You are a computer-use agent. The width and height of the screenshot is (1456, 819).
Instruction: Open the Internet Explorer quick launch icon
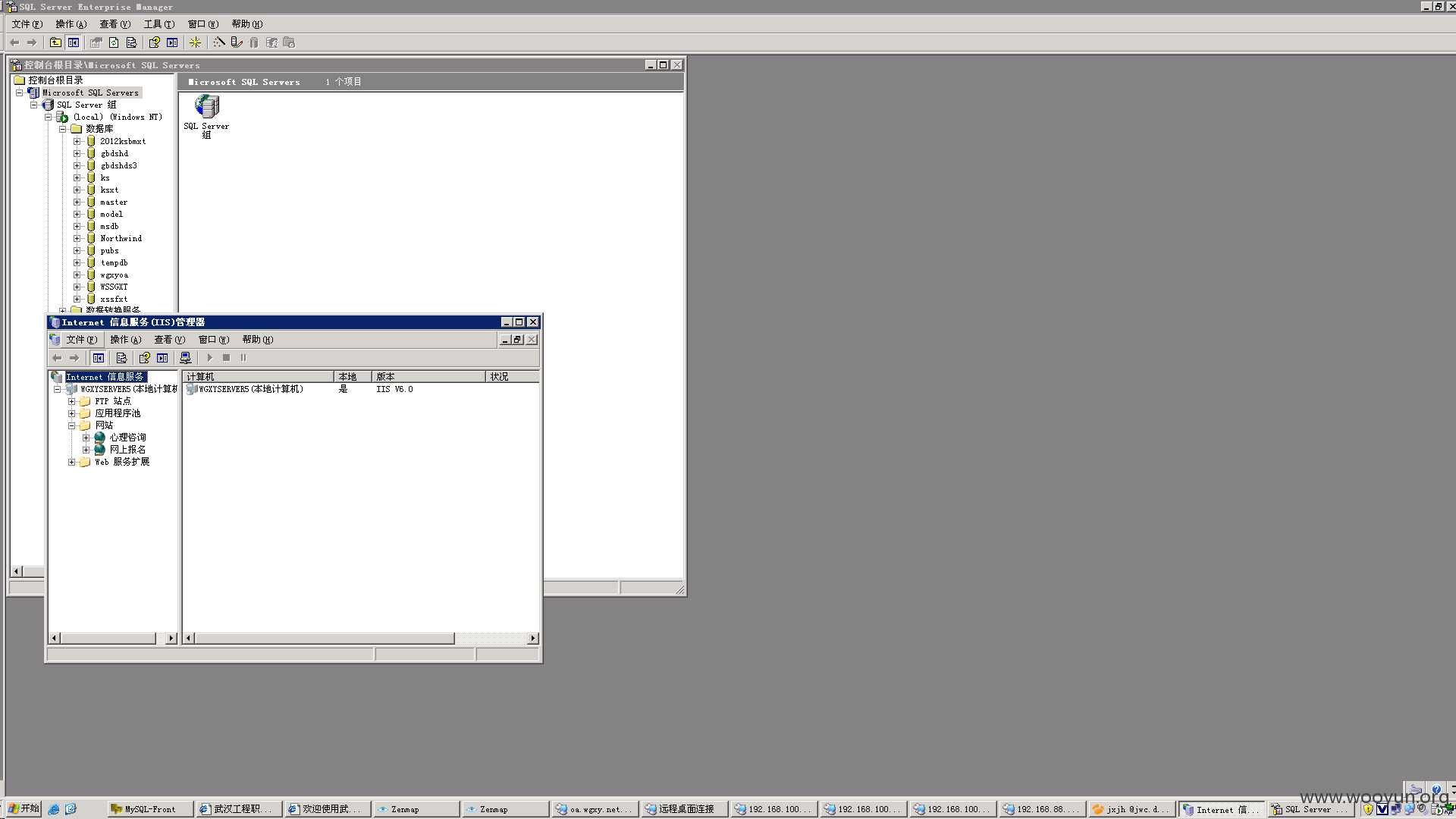tap(54, 809)
